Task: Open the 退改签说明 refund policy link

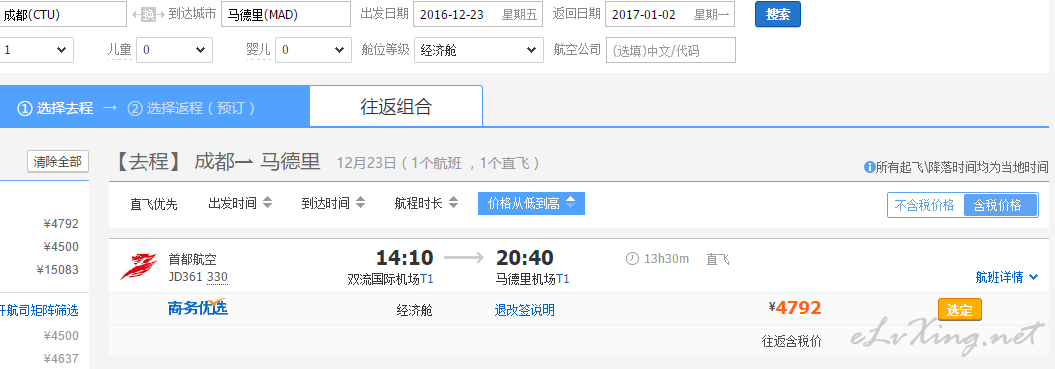Action: [x=525, y=310]
